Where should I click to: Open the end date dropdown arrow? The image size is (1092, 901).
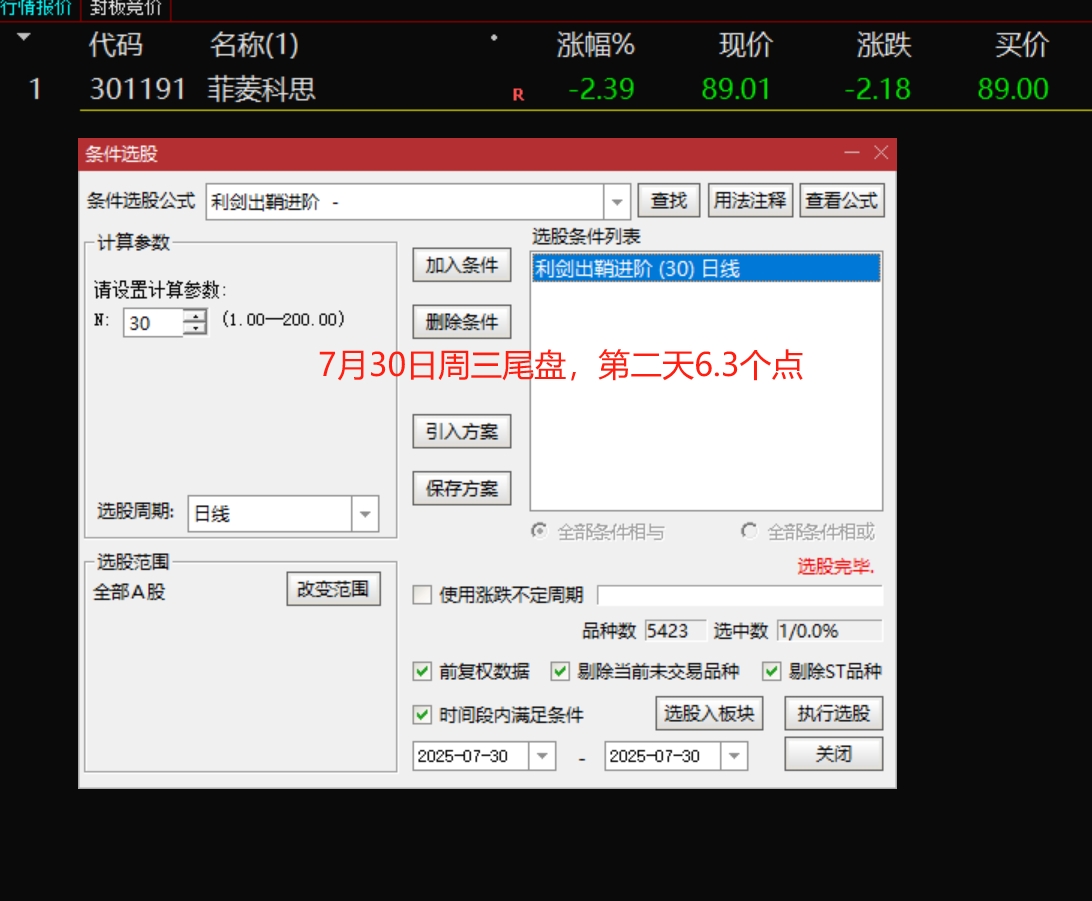[x=734, y=756]
